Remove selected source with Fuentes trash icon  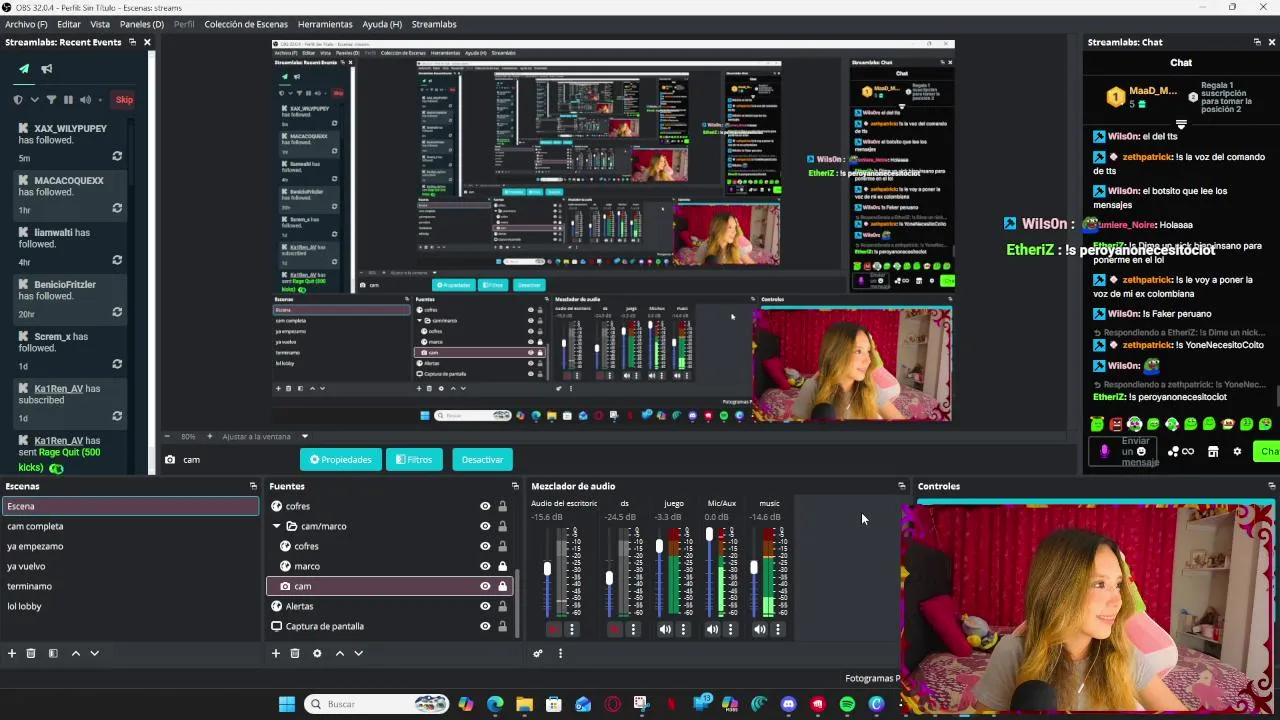[295, 653]
